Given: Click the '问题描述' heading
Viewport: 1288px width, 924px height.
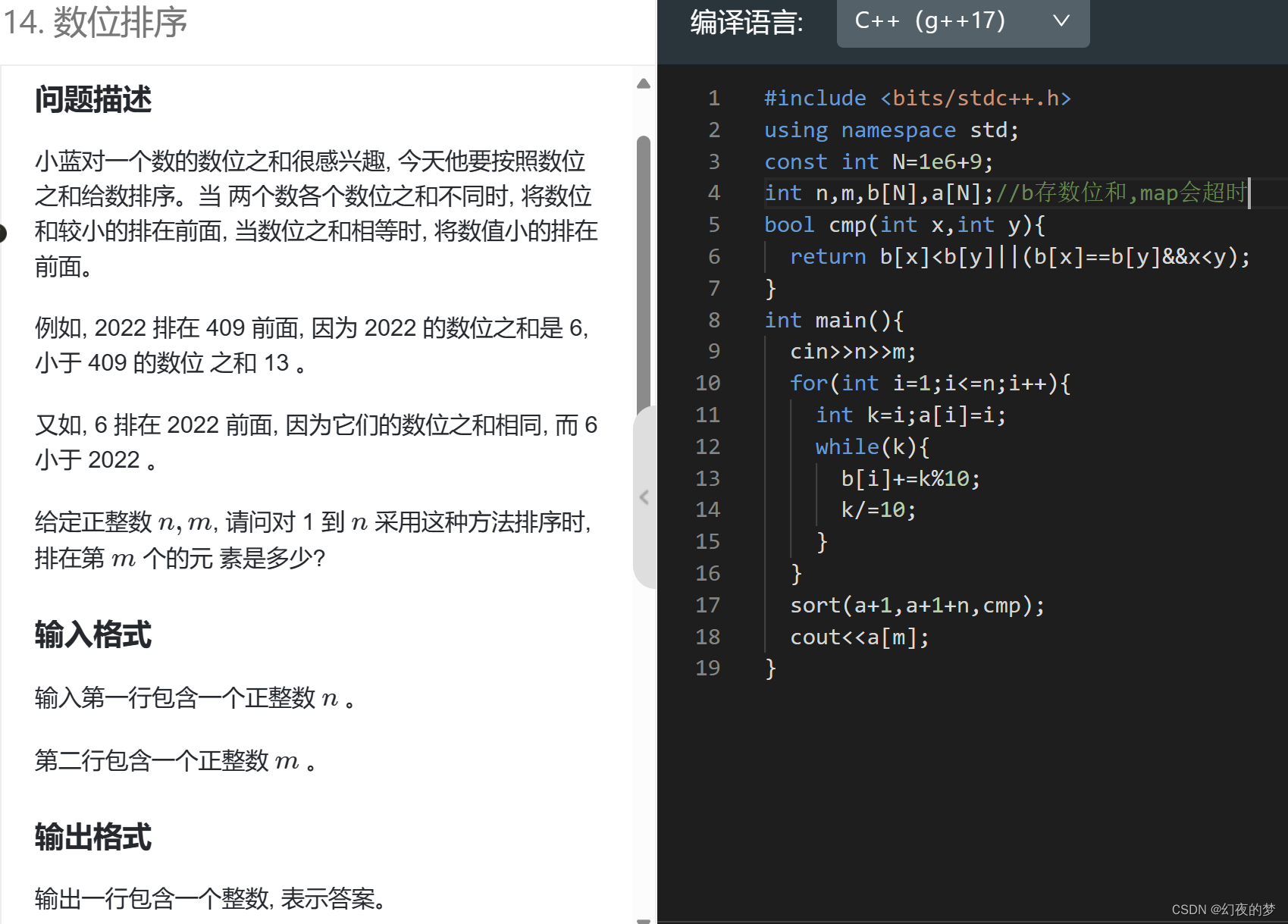Looking at the screenshot, I should (x=93, y=99).
